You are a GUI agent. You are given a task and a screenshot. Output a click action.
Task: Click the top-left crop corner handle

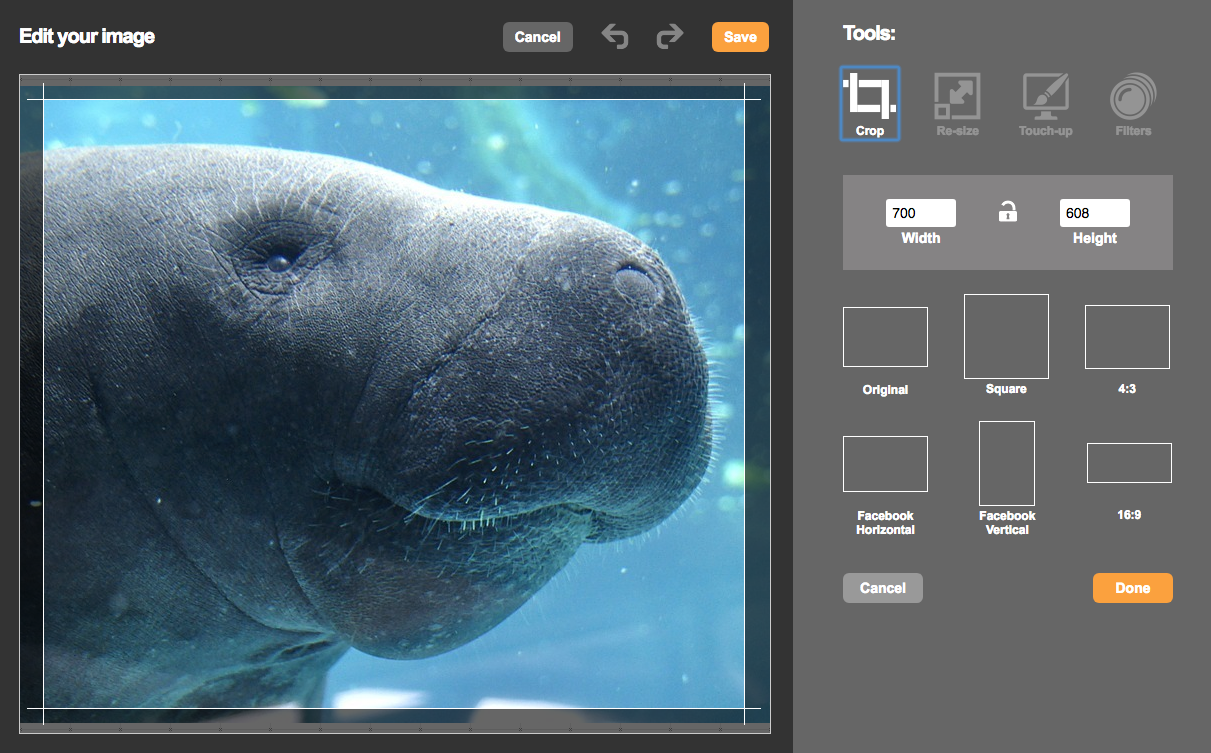click(44, 99)
